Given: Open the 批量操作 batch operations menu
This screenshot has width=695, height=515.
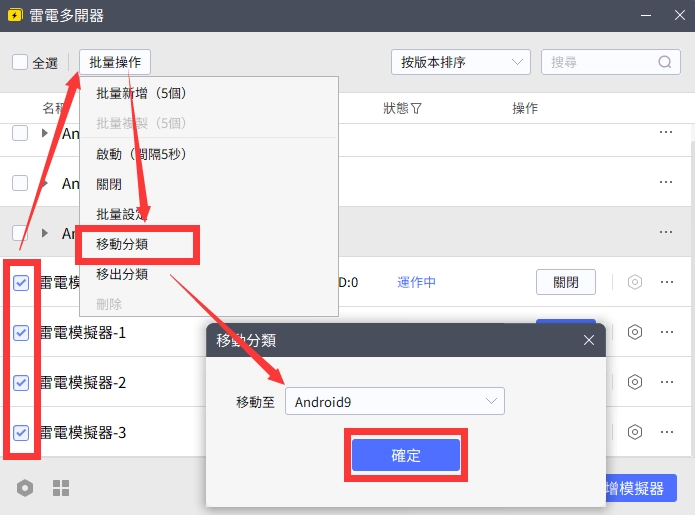Looking at the screenshot, I should click(115, 62).
